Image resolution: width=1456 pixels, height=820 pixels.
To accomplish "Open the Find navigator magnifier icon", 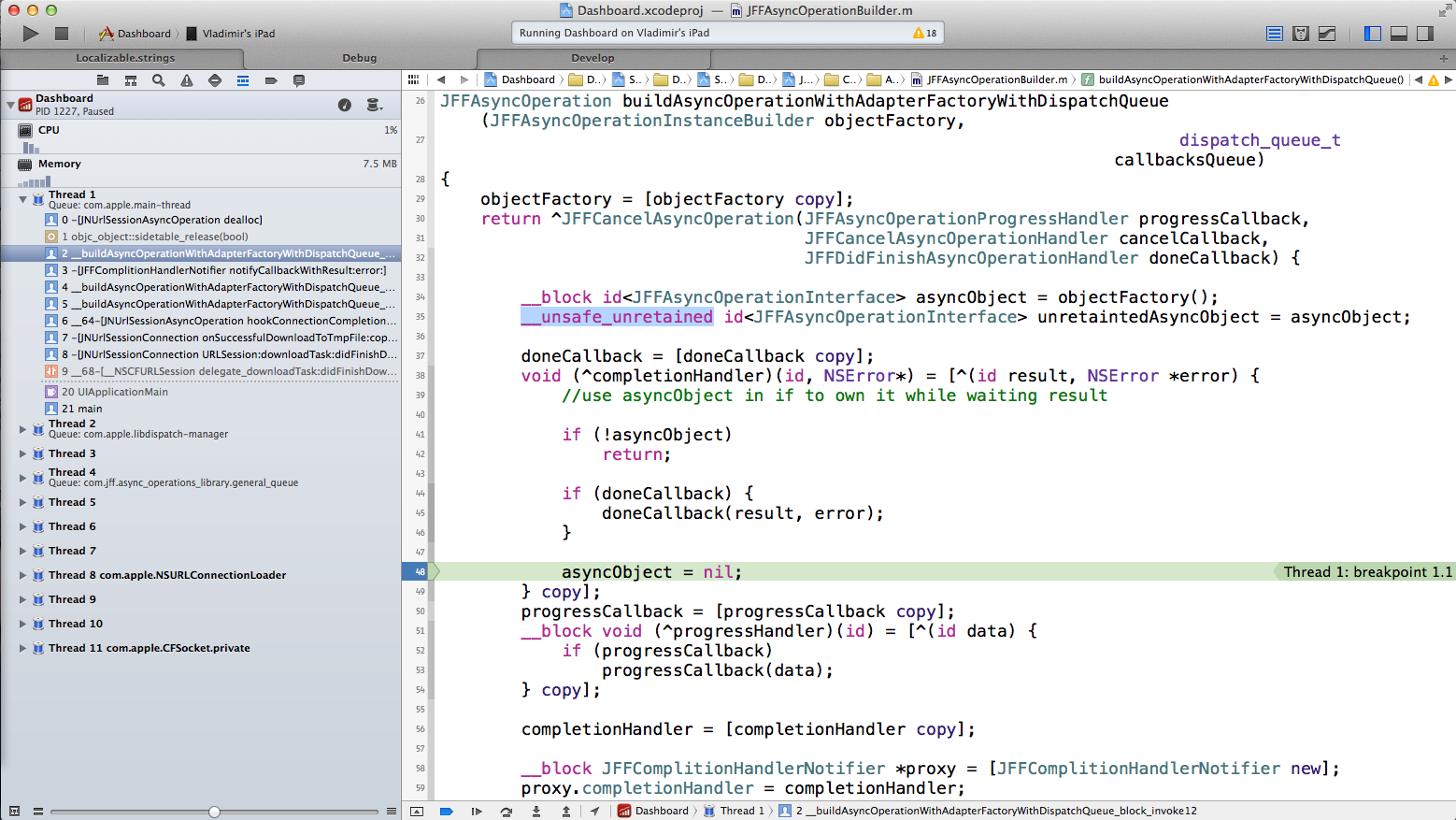I will (x=159, y=80).
